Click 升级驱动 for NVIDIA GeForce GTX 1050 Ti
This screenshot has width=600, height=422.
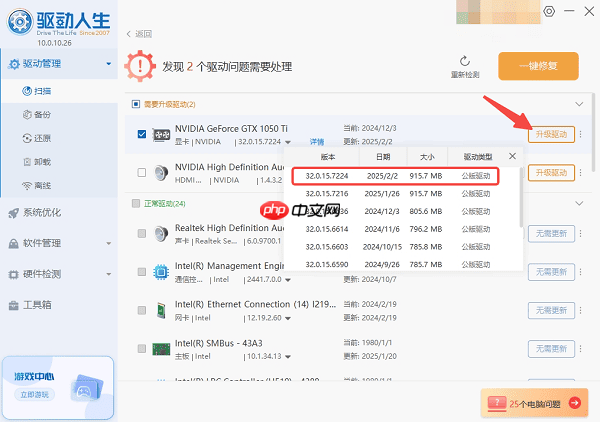click(551, 134)
